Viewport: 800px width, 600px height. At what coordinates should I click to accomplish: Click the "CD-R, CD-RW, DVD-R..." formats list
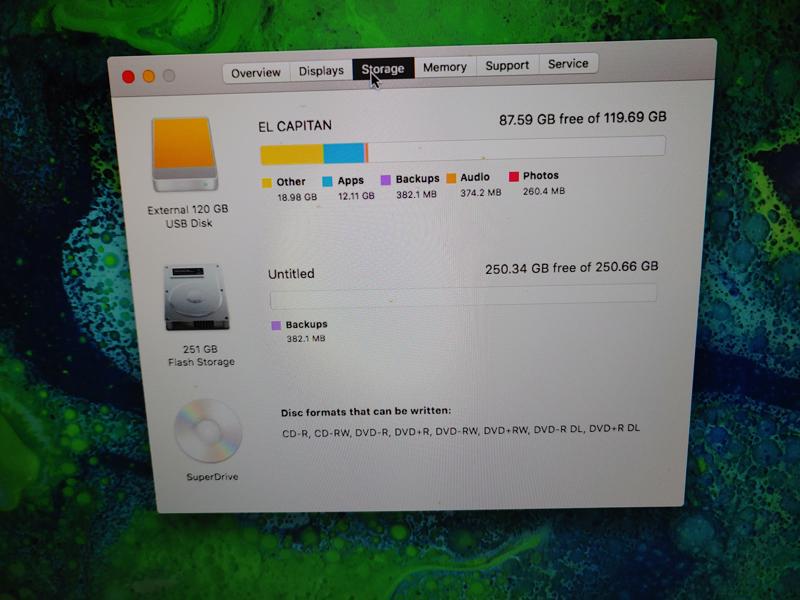(461, 430)
